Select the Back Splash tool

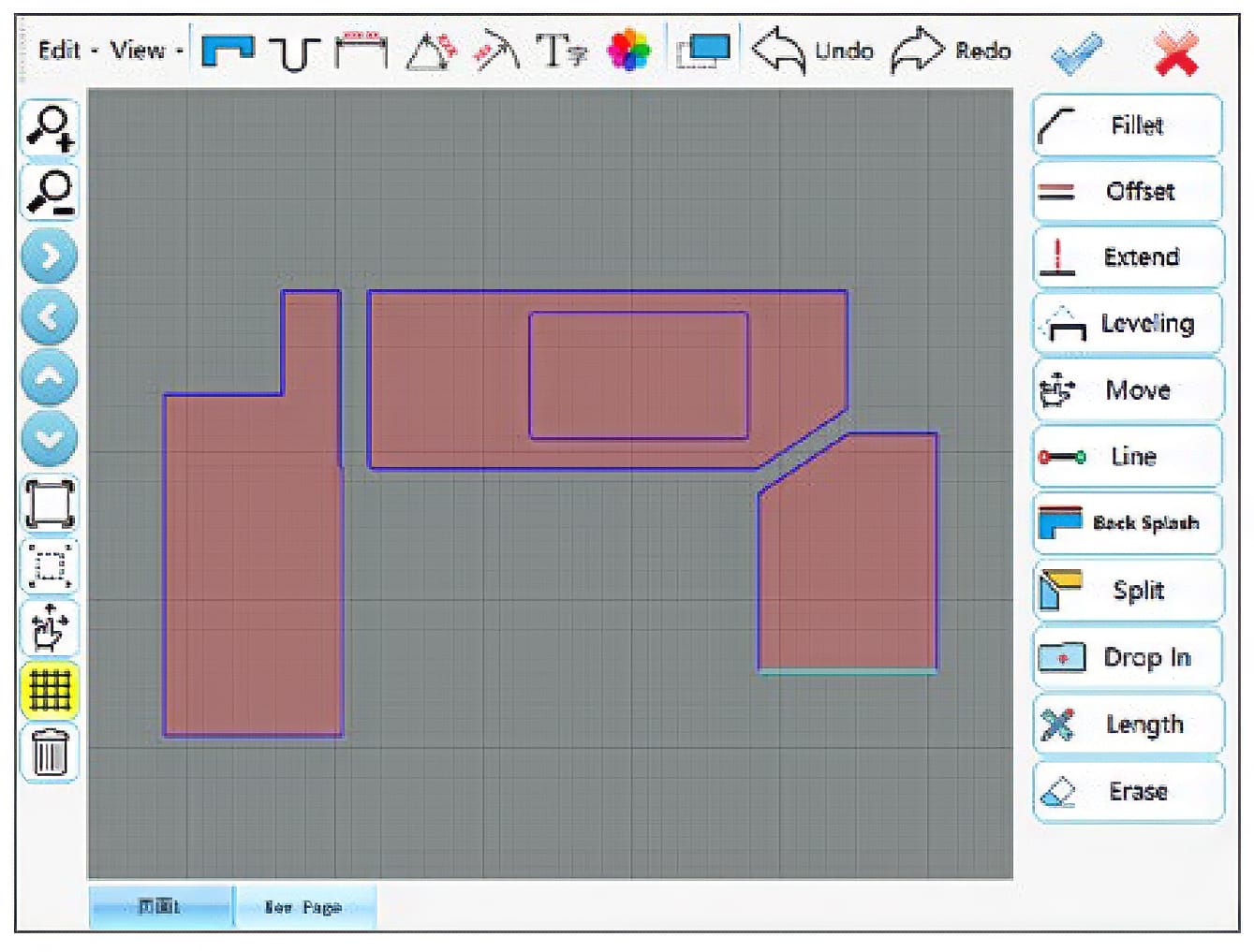click(x=1128, y=523)
